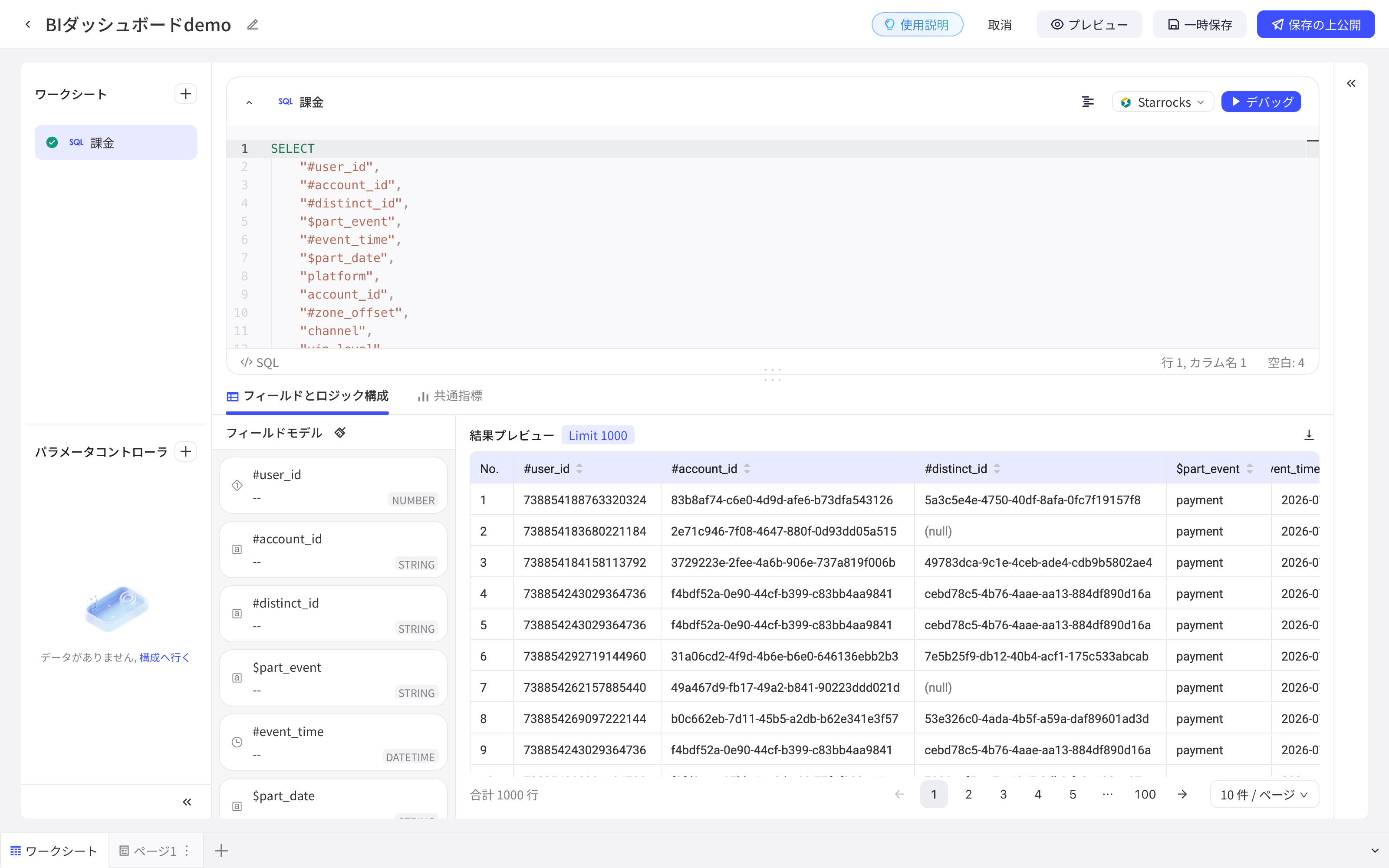This screenshot has width=1389, height=868.
Task: Collapse the right side panel
Action: point(1351,84)
